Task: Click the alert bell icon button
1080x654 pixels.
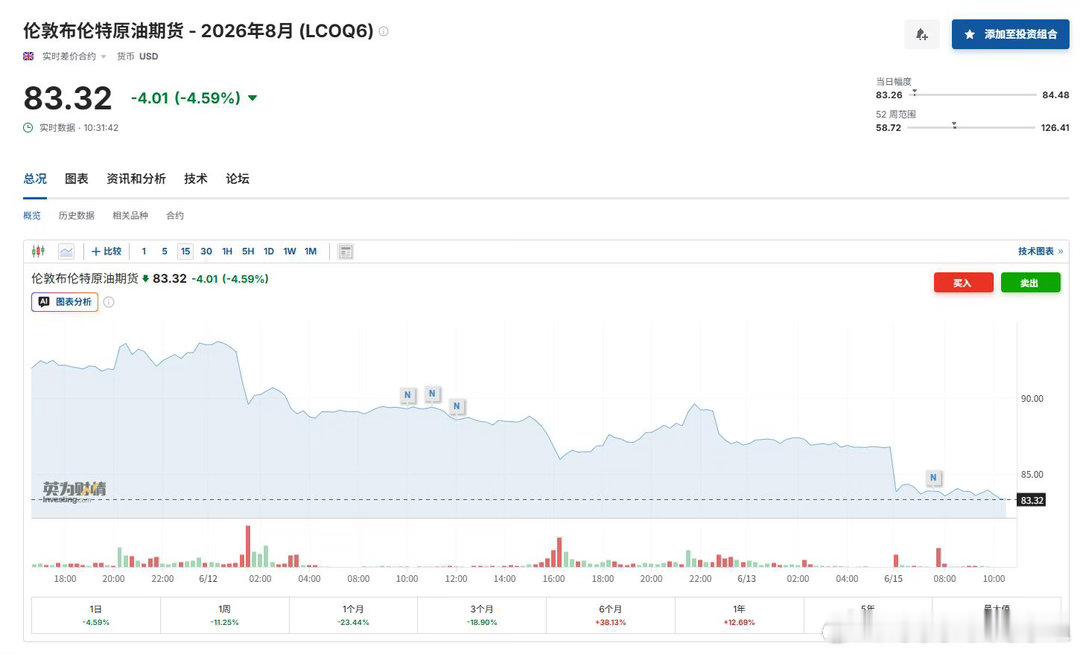Action: pos(922,34)
